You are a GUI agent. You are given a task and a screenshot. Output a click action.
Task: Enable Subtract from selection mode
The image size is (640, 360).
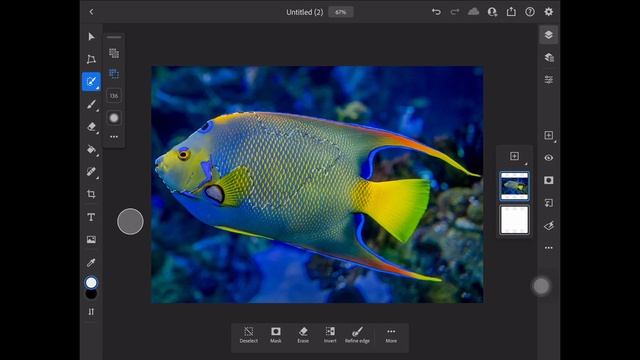[114, 73]
